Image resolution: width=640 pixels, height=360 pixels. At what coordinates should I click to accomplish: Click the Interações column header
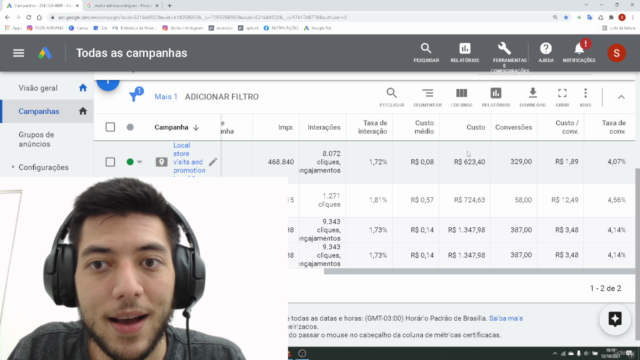(x=324, y=127)
